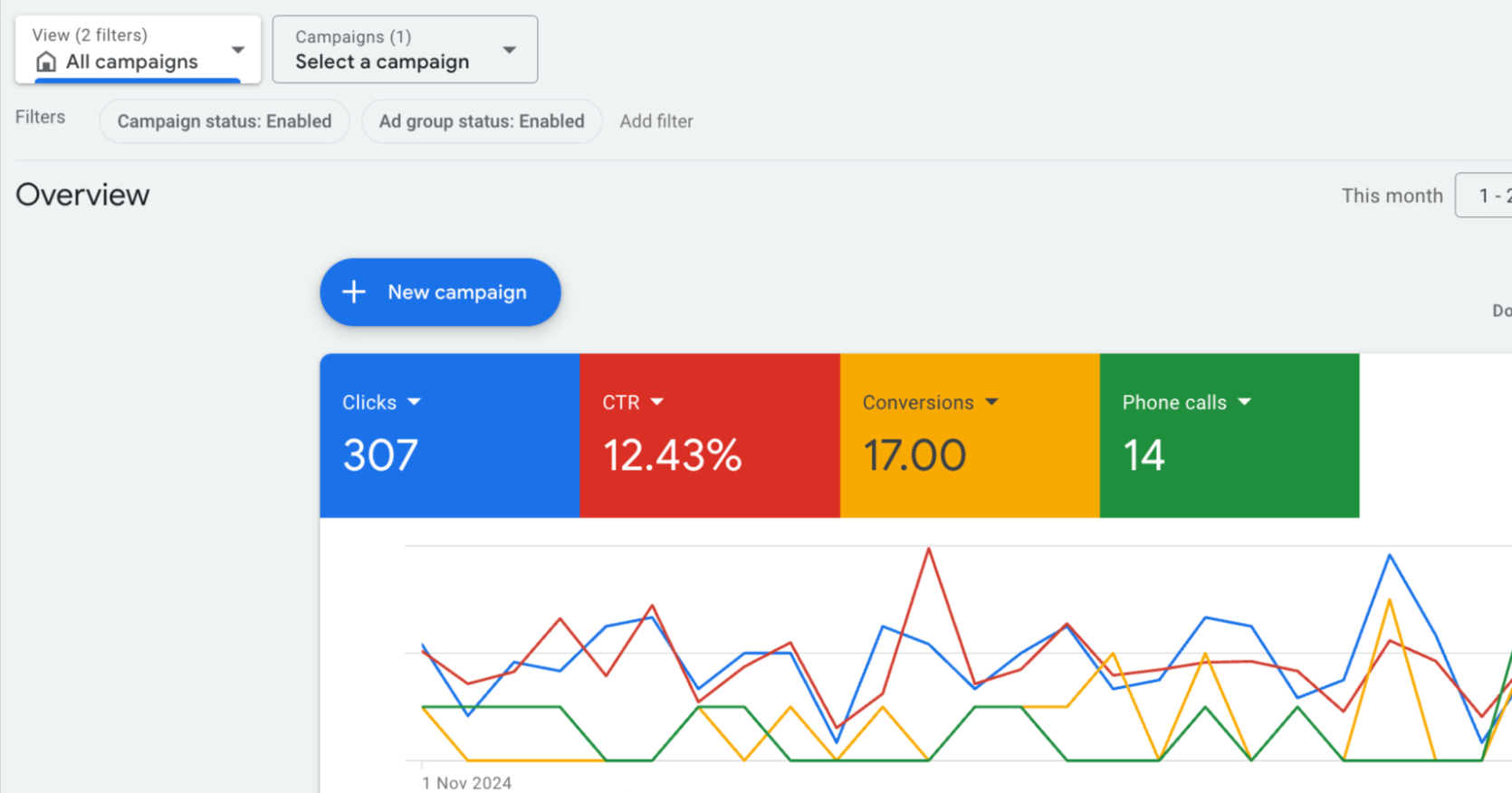Open the View filters dropdown arrow
This screenshot has width=1512, height=793.
pos(237,50)
